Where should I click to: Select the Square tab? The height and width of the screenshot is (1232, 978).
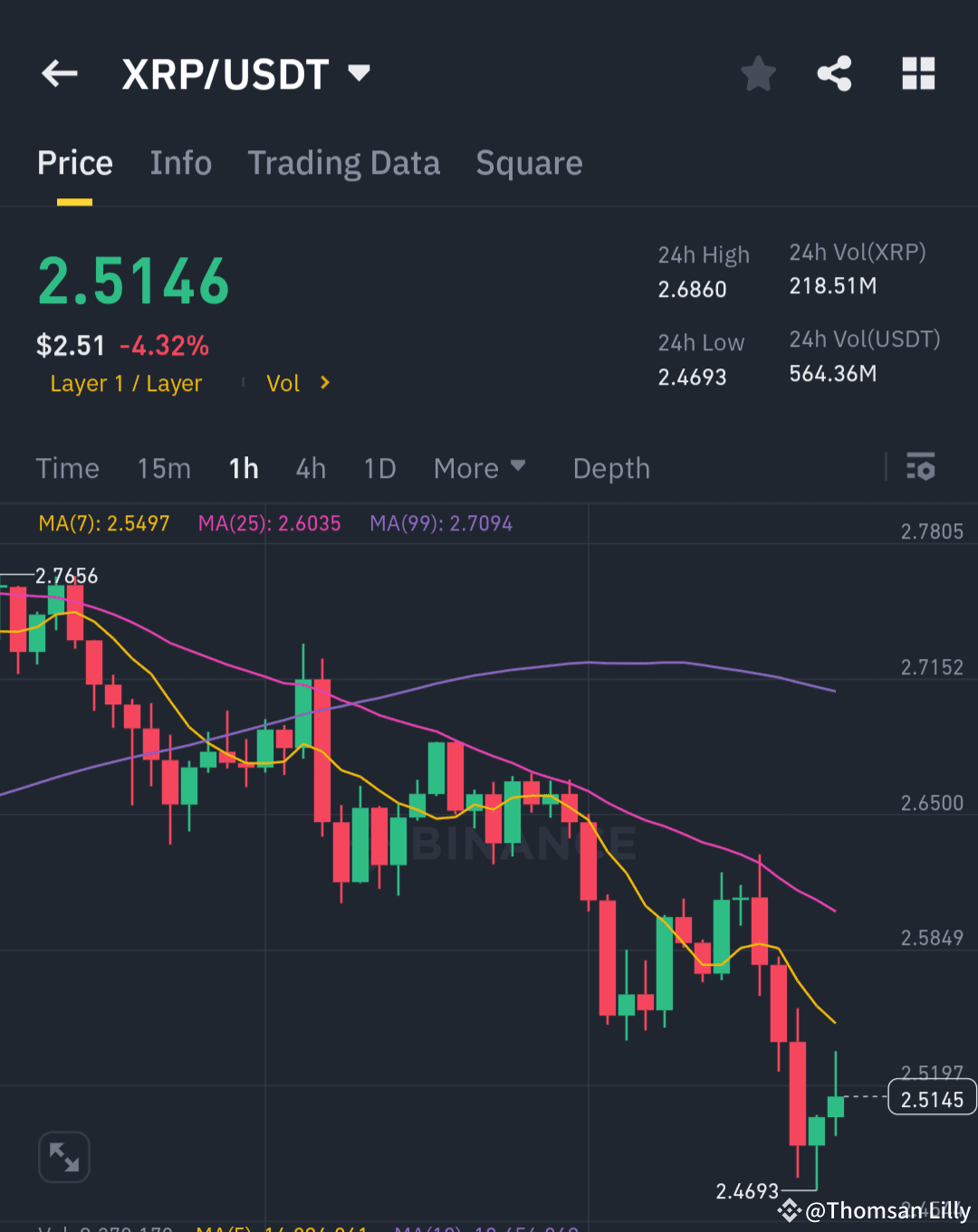point(529,163)
